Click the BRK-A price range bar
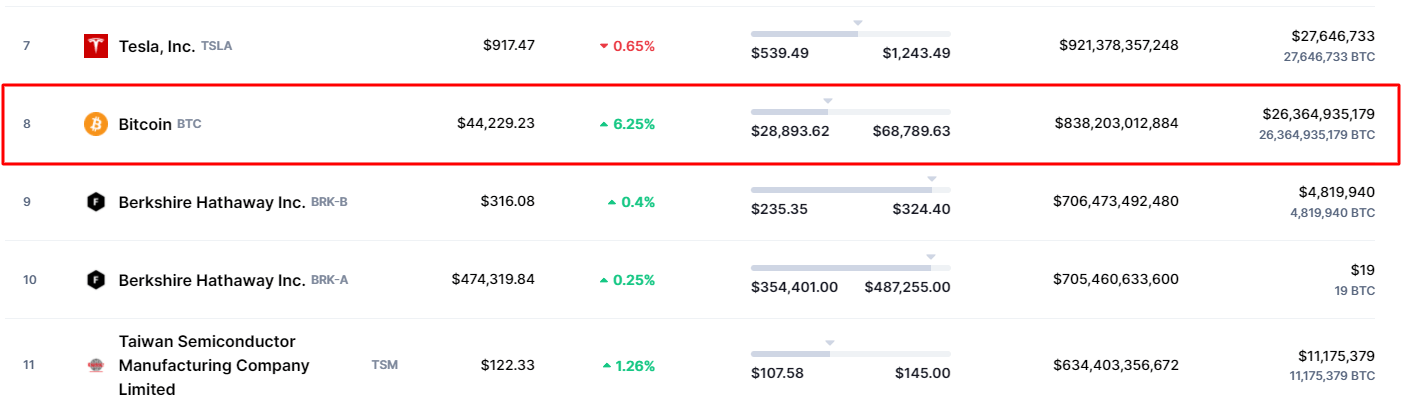1401x395 pixels. pos(851,267)
